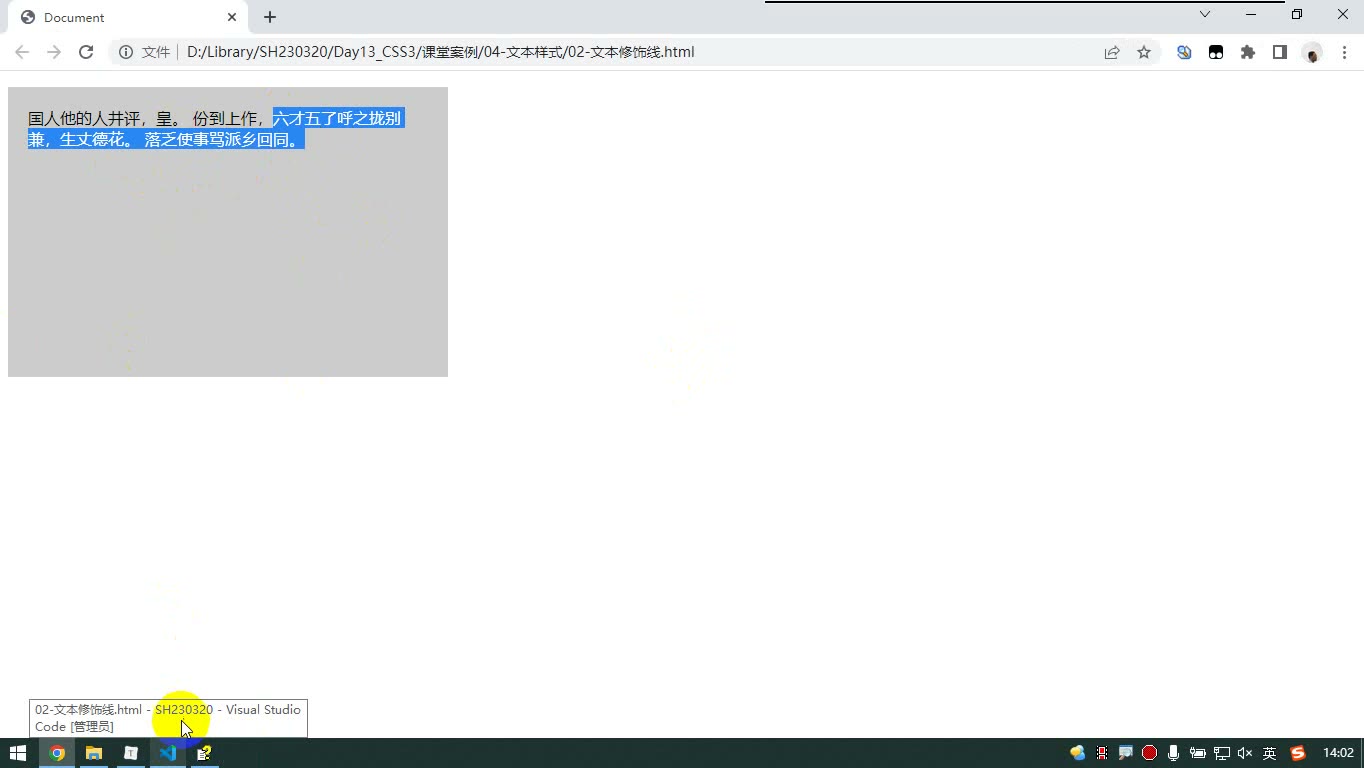
Task: Click the second highlighted line ending '回同。'
Action: point(166,139)
